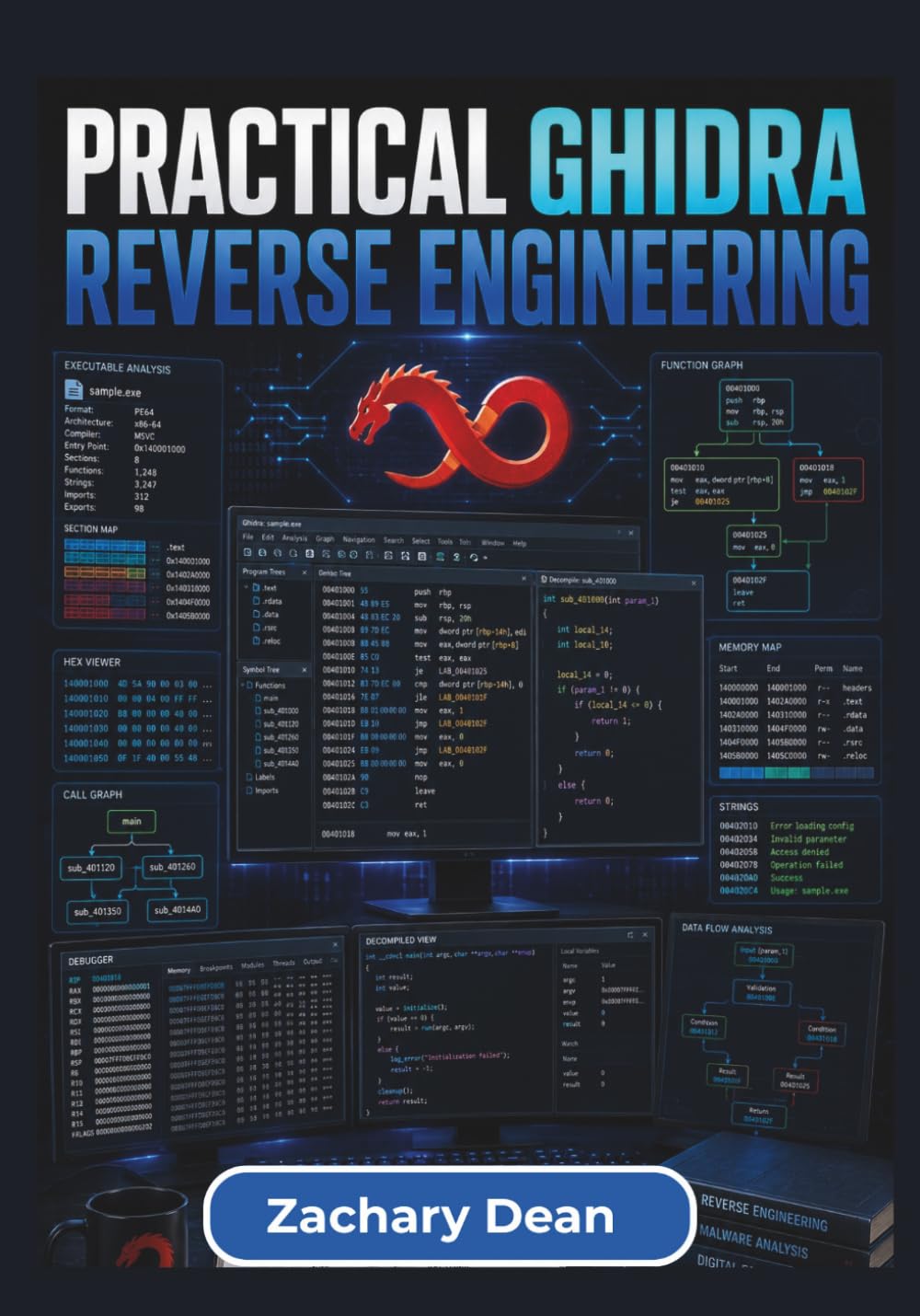Open the Help menu
920x1316 pixels.
click(x=519, y=544)
